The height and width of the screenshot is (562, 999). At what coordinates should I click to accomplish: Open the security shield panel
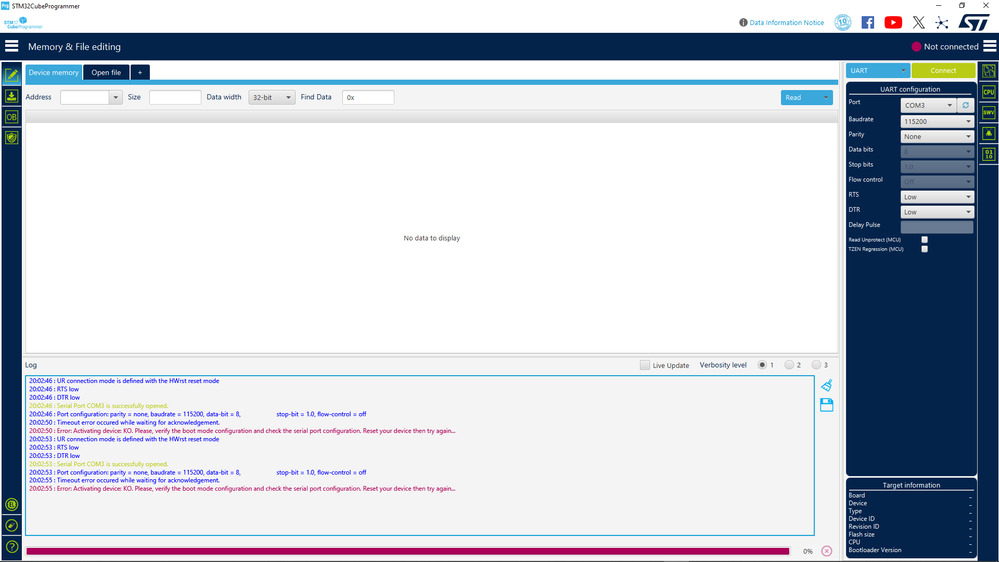[11, 138]
